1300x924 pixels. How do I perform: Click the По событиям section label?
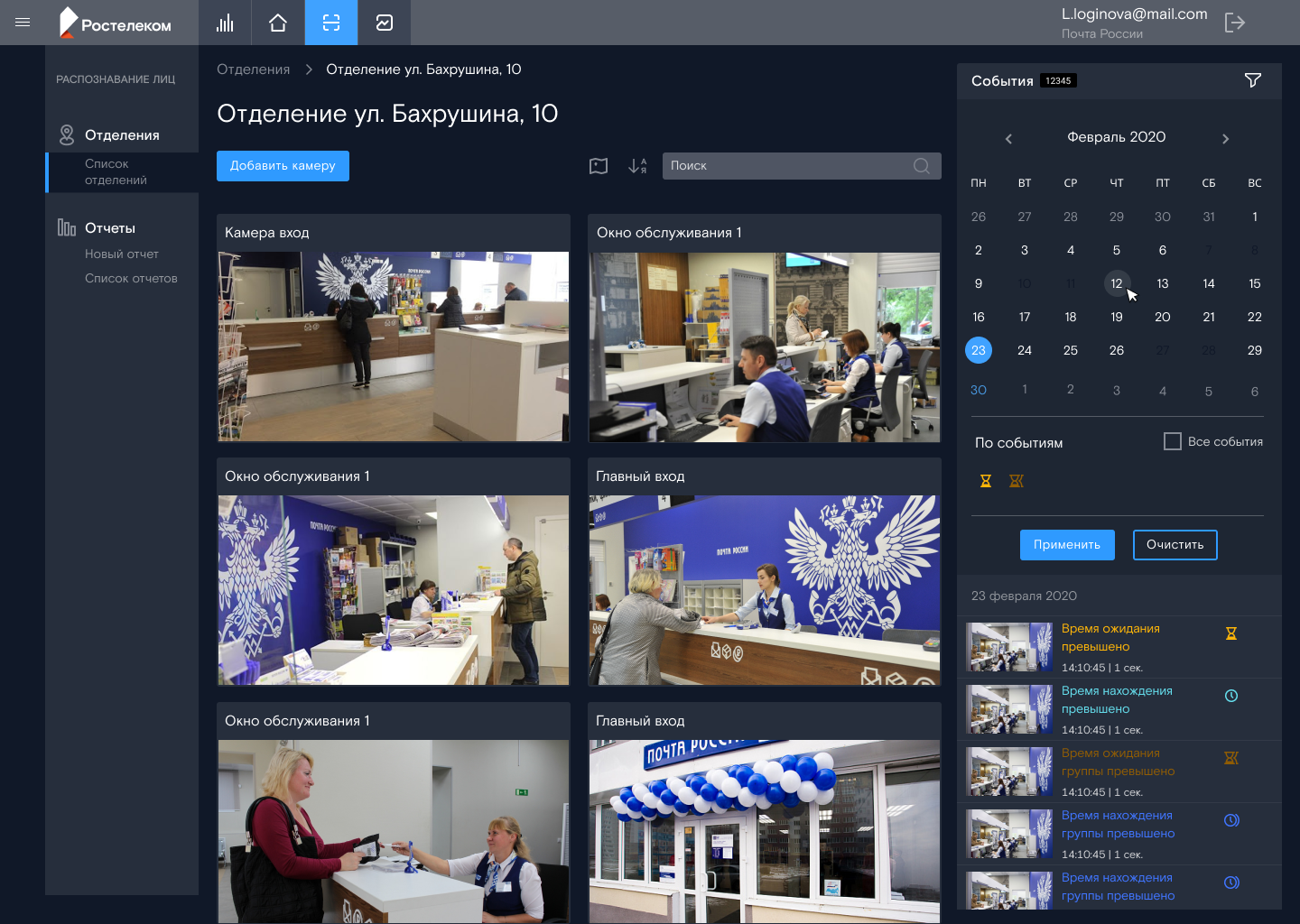1018,443
